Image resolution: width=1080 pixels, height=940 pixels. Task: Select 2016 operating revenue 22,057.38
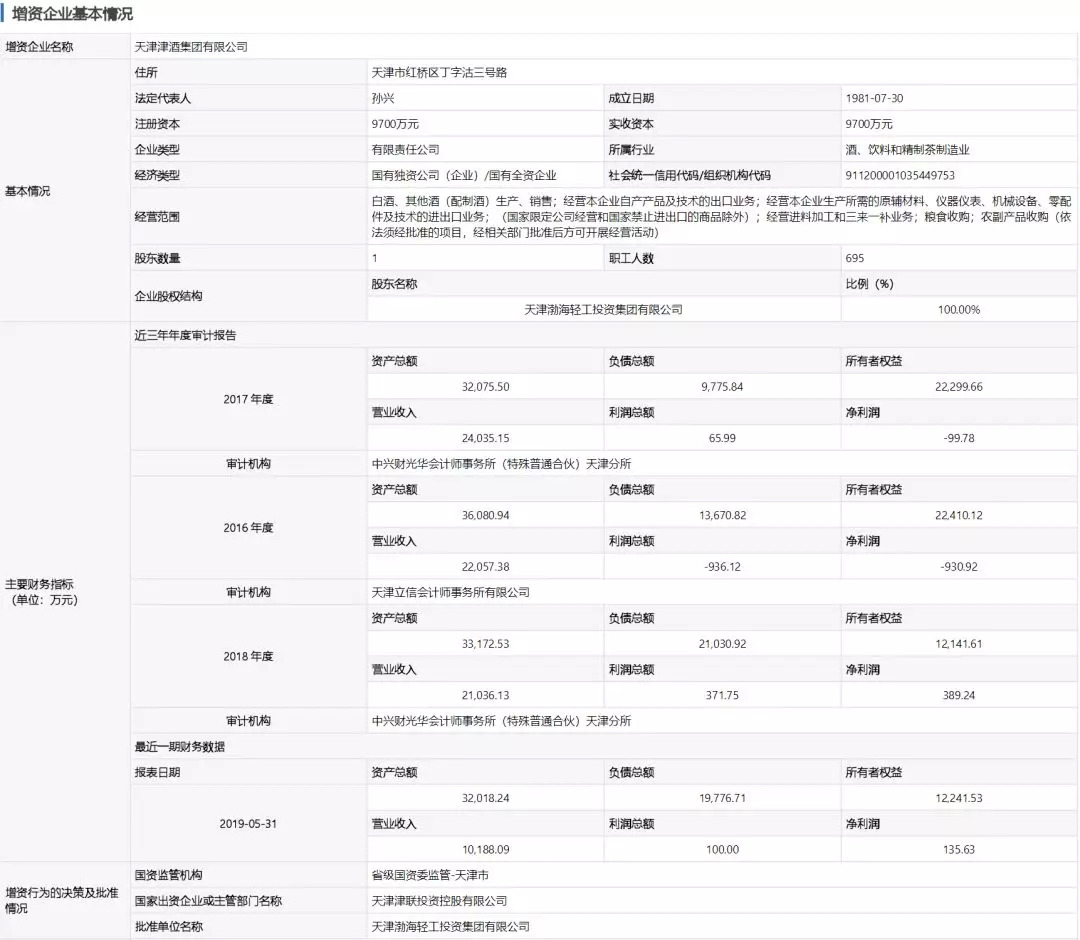point(486,567)
